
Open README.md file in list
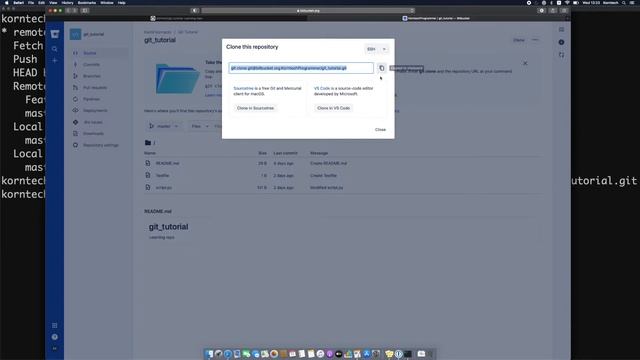pos(167,163)
